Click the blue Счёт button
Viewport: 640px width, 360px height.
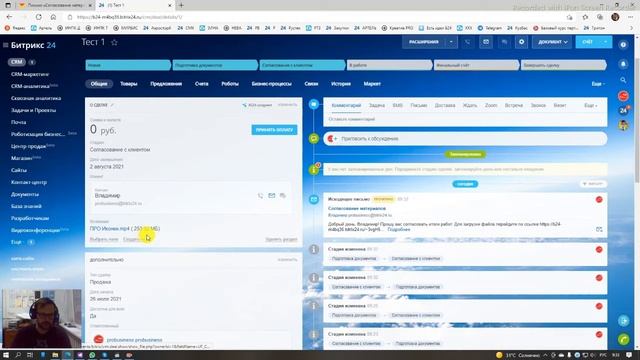point(588,42)
